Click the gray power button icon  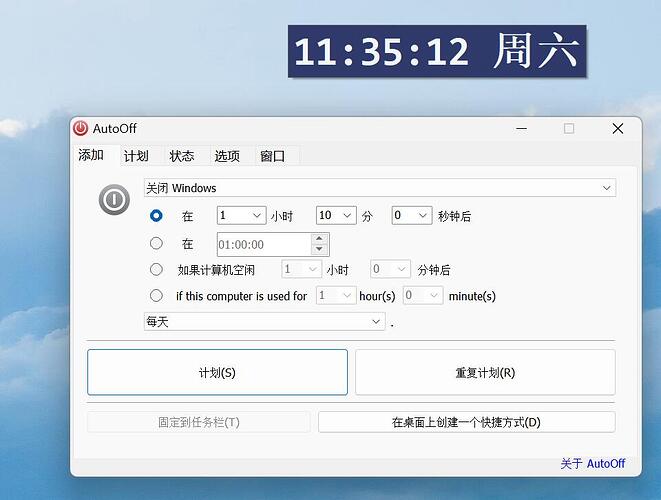tap(114, 199)
